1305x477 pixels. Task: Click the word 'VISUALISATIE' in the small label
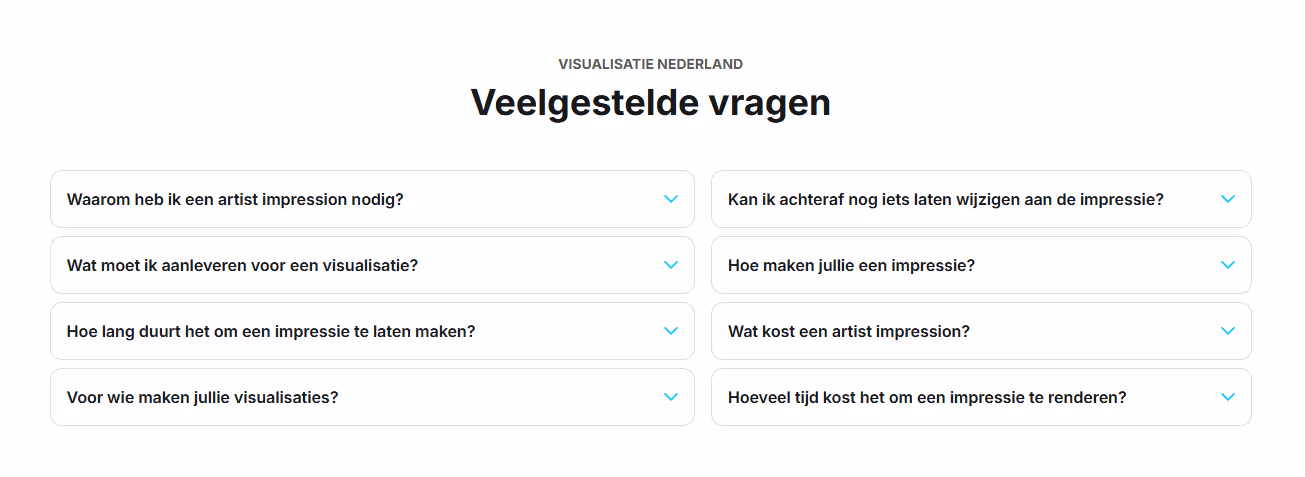point(606,64)
